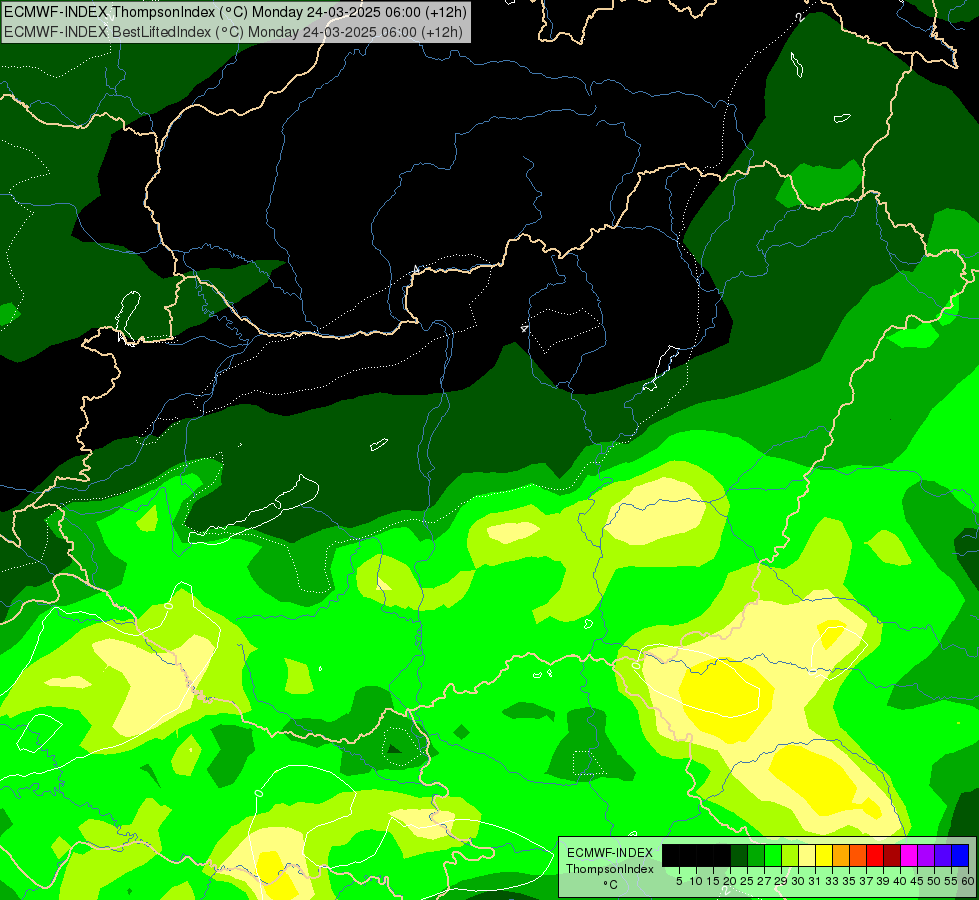This screenshot has width=979, height=900.
Task: Select the purple 45–50 legend swatch
Action: [x=926, y=855]
